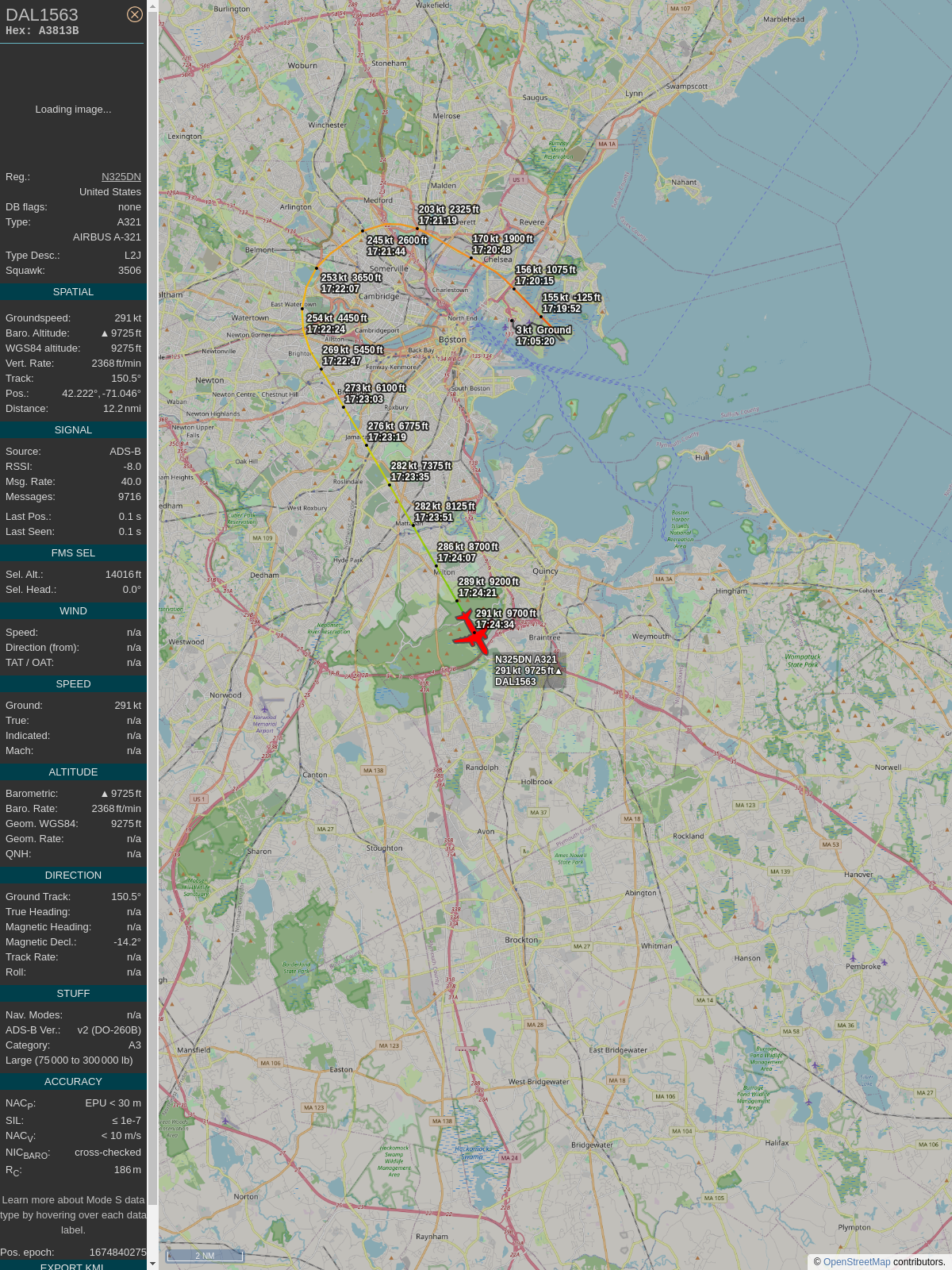The image size is (952, 1270).
Task: Click the EXPORT KML button
Action: tap(72, 1266)
